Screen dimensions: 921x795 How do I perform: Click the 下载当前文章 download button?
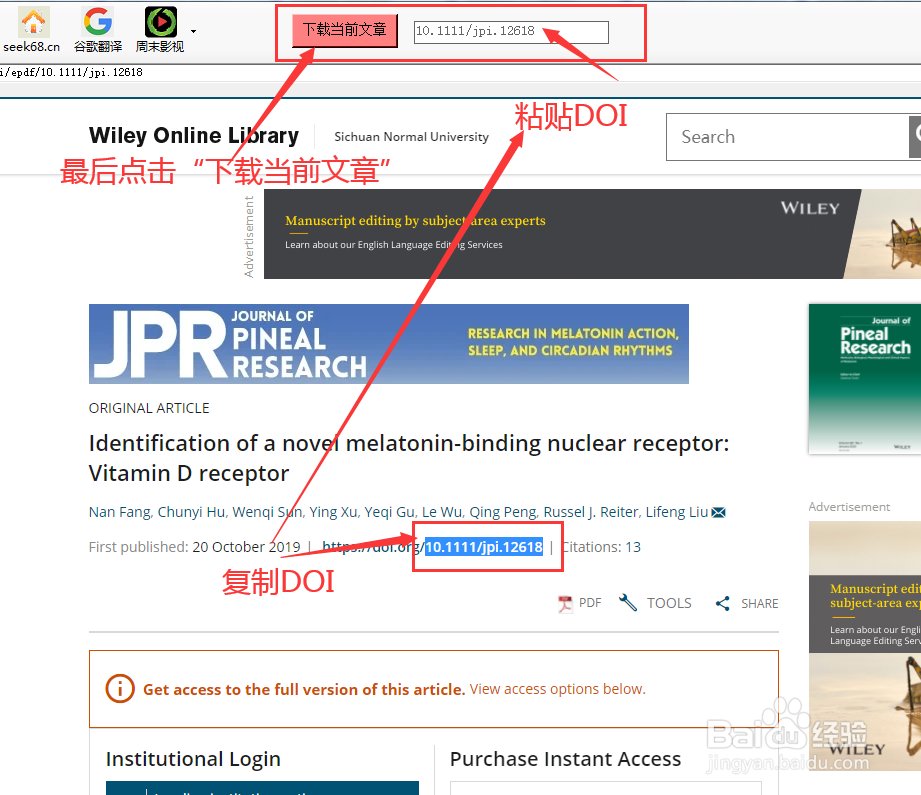(x=343, y=30)
